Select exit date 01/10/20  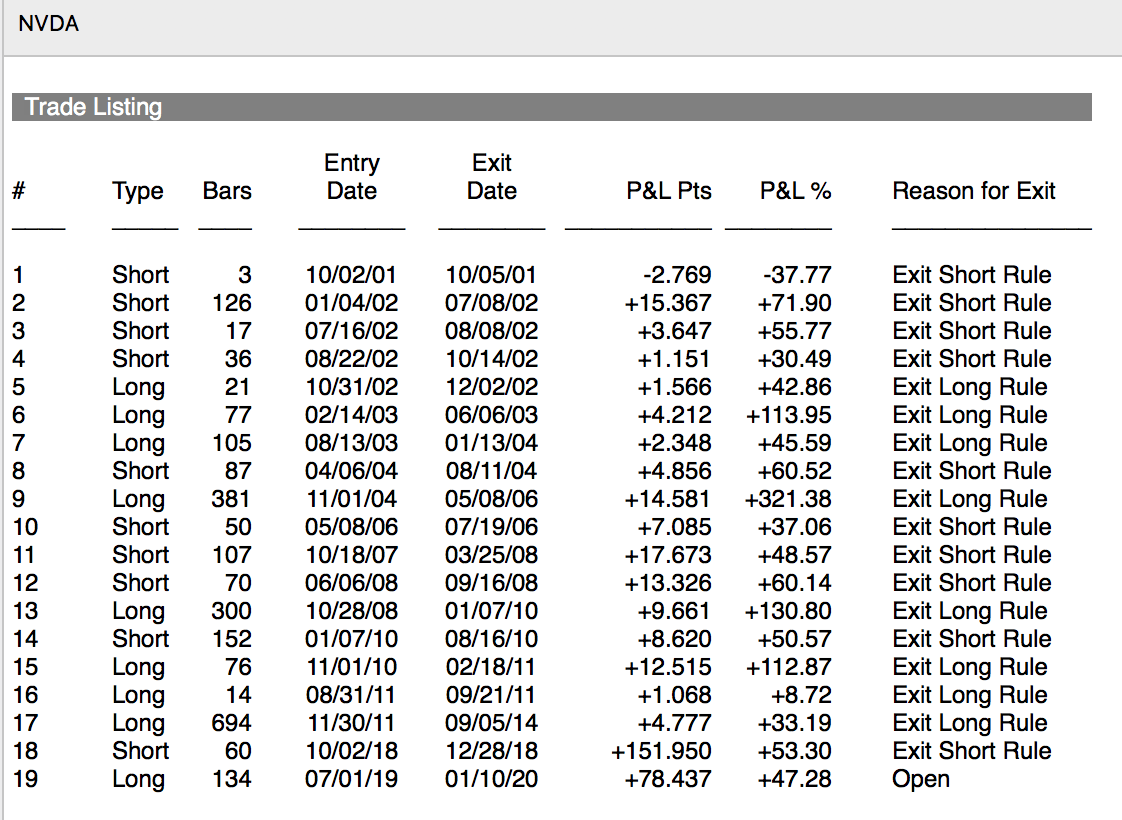[491, 778]
